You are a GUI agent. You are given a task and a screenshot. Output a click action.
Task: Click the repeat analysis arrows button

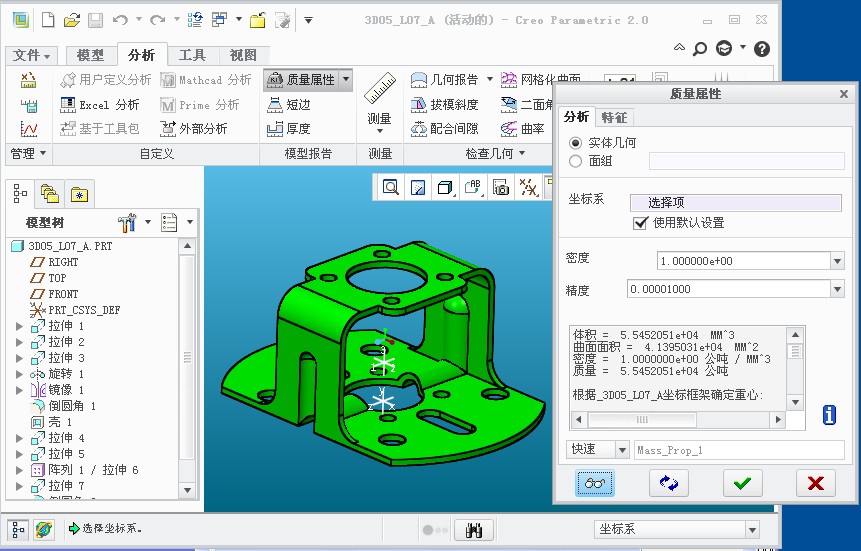(668, 483)
